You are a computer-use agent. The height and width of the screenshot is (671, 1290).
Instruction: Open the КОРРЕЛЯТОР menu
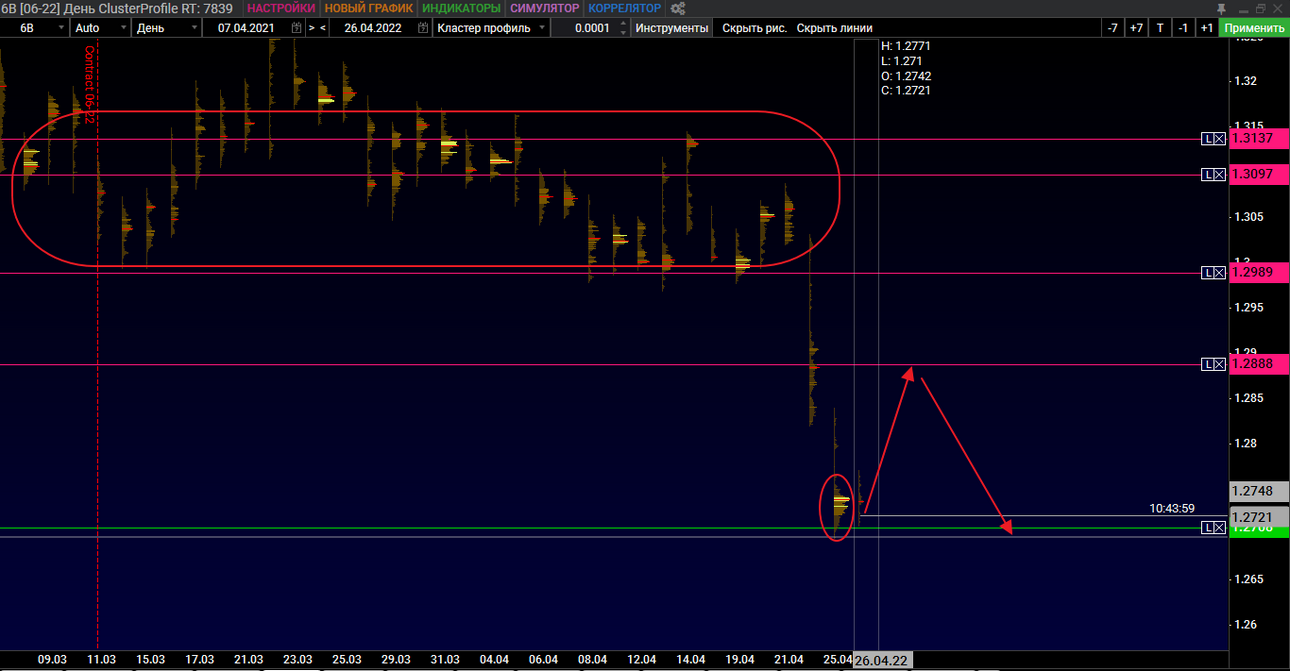pyautogui.click(x=624, y=8)
